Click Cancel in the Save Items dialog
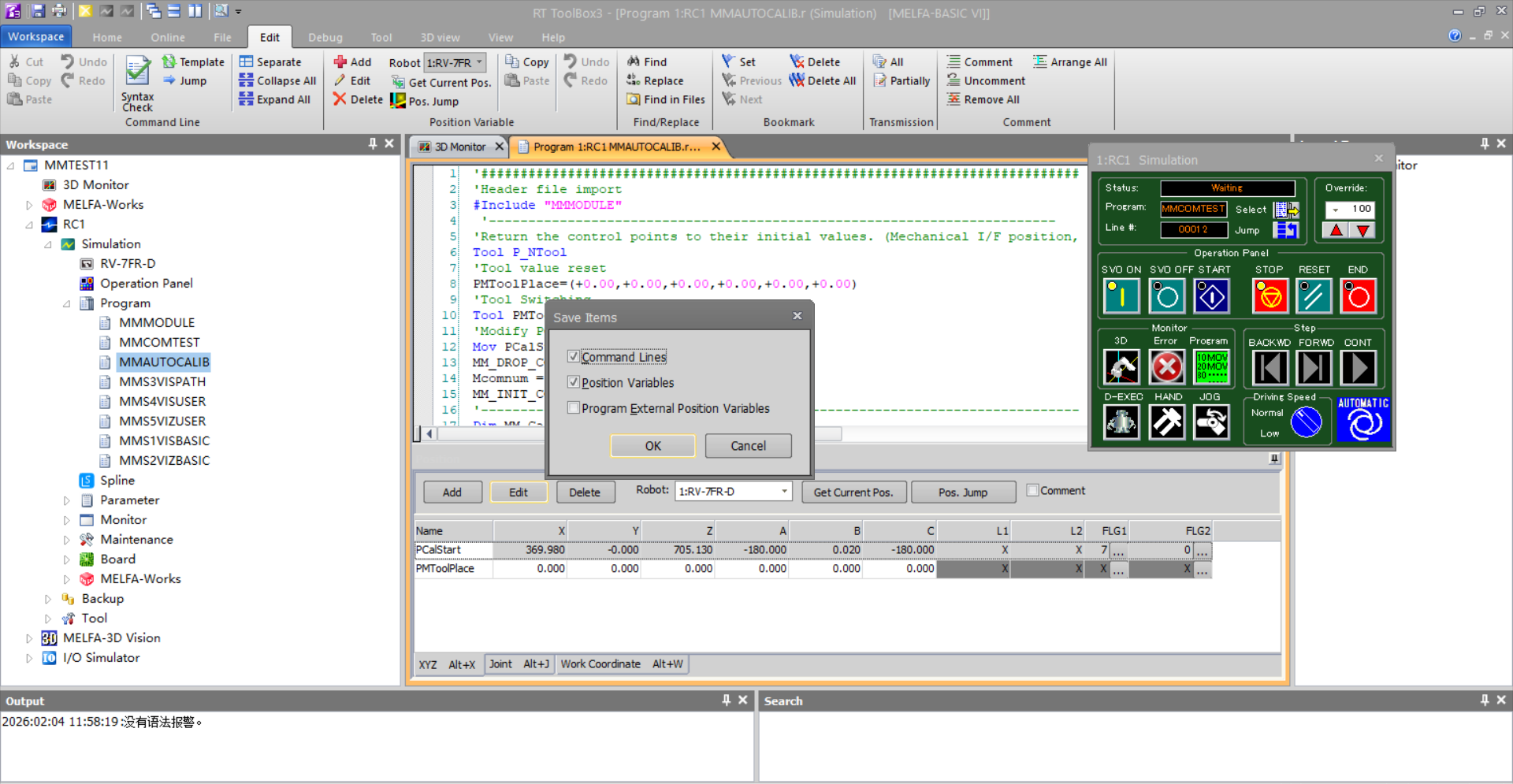Screen dimensions: 1513x784 748,446
